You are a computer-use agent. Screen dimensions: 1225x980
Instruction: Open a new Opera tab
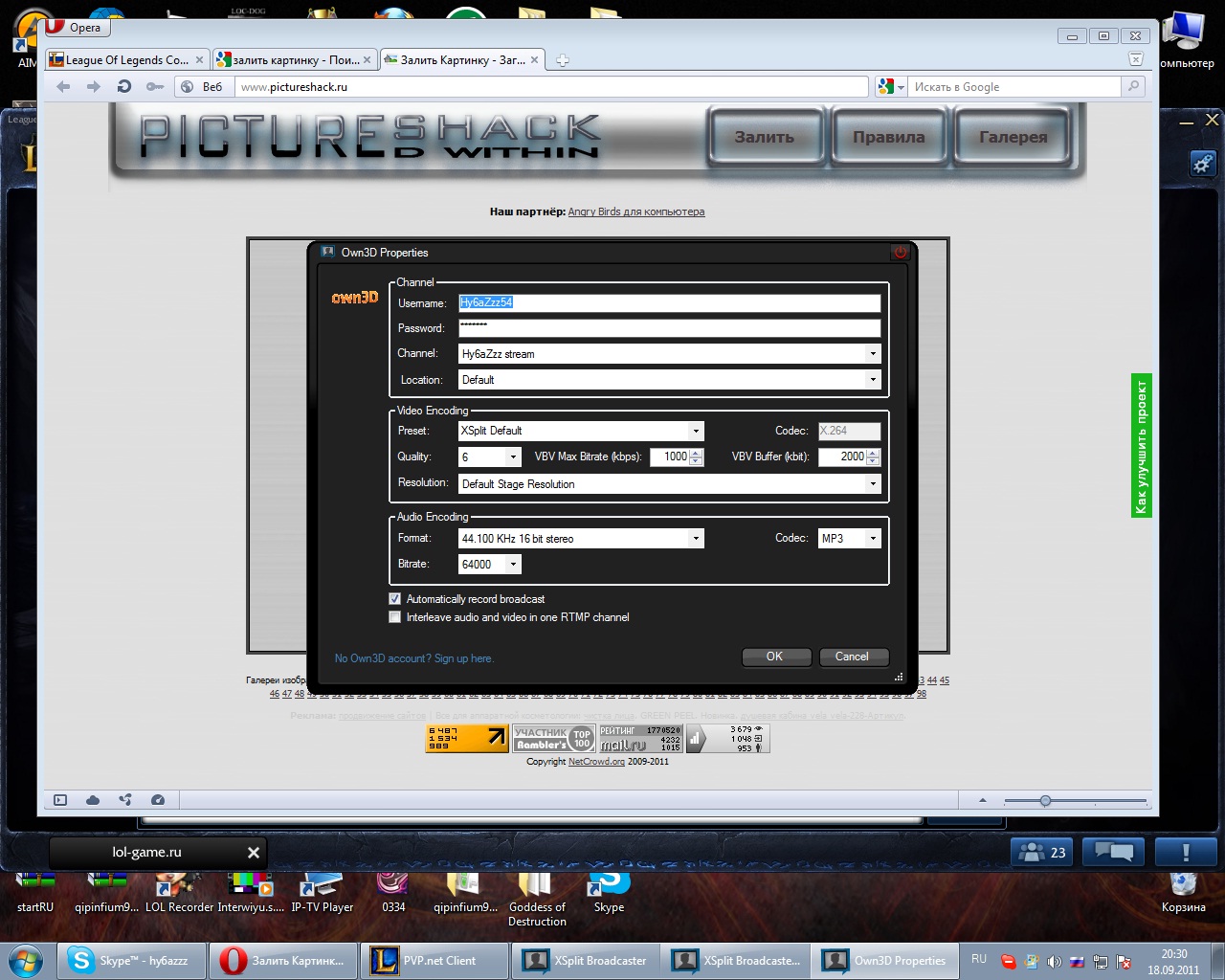click(x=563, y=60)
